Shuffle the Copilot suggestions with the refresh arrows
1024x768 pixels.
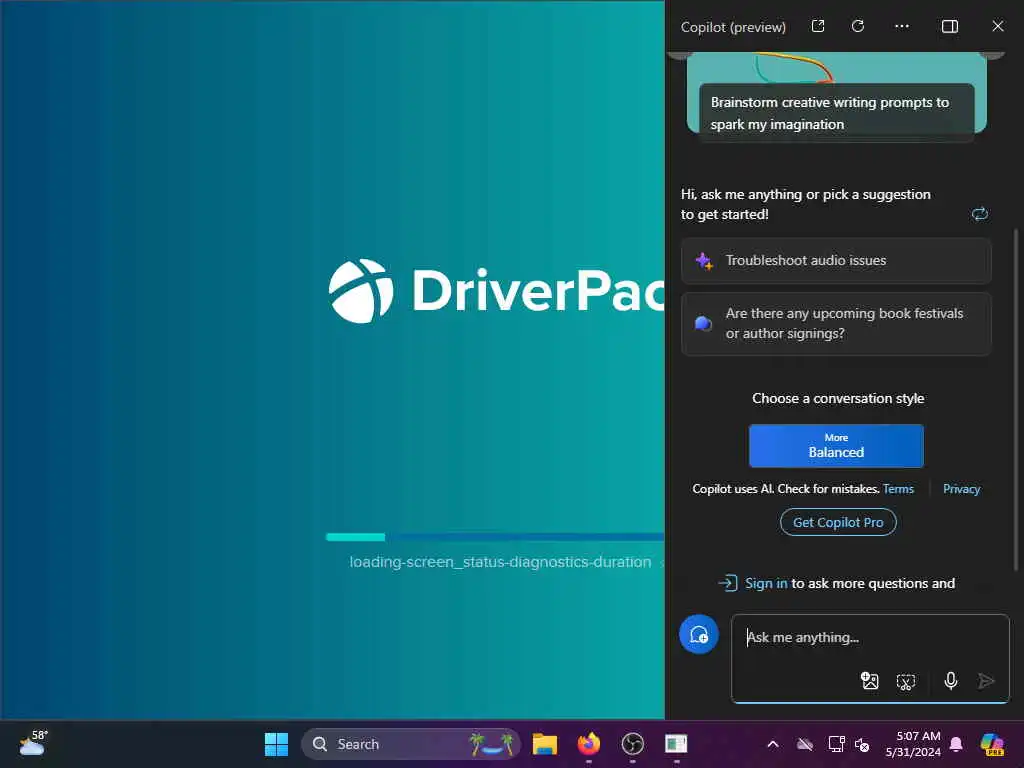pyautogui.click(x=980, y=214)
